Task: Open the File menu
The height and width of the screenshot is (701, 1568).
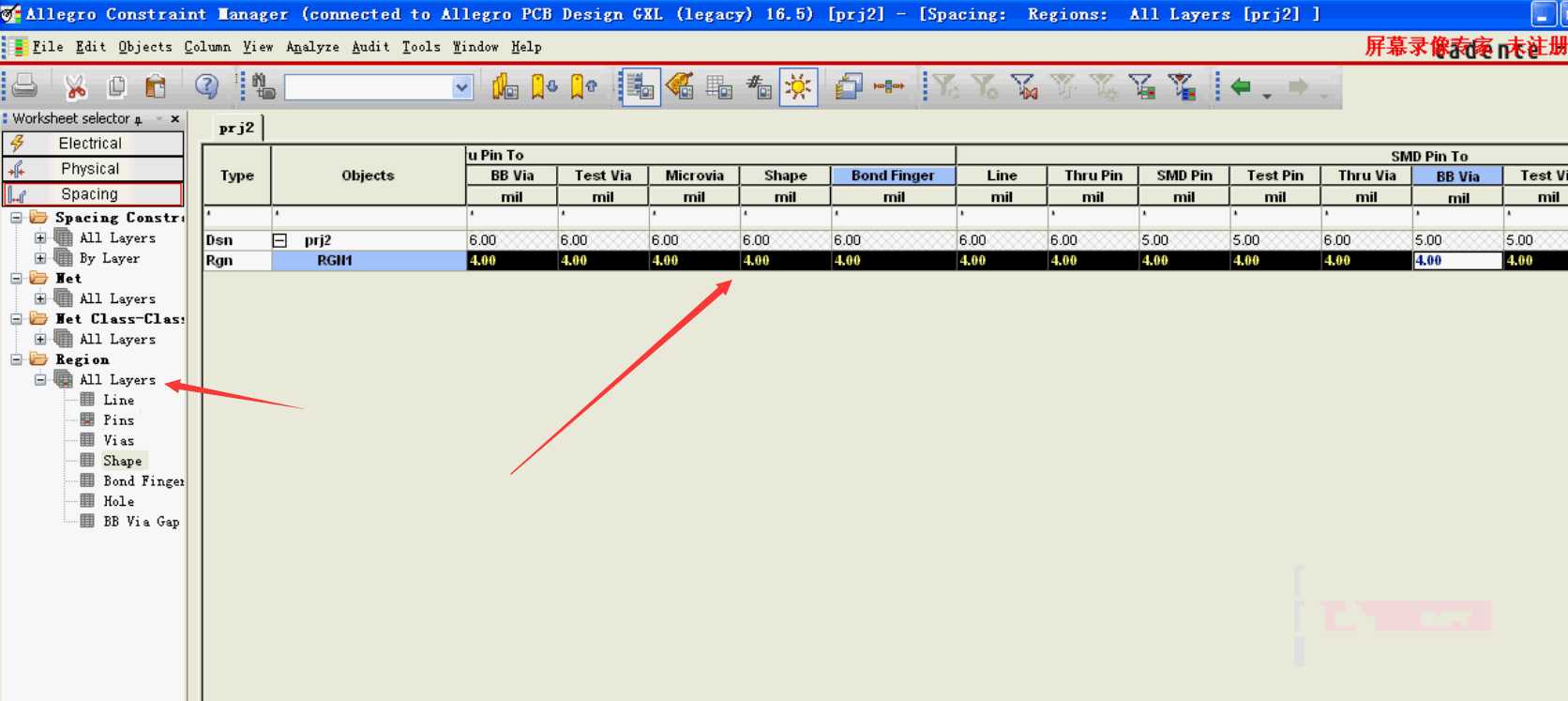Action: (x=48, y=47)
